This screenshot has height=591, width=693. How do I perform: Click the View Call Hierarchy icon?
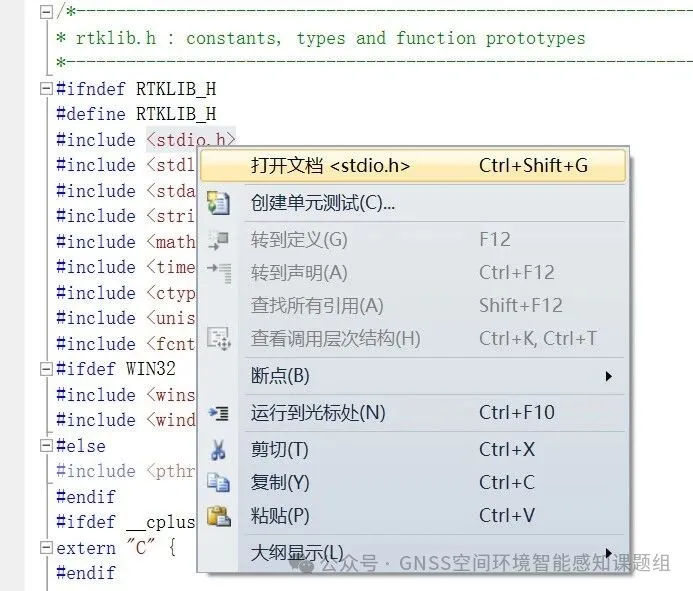coord(218,339)
